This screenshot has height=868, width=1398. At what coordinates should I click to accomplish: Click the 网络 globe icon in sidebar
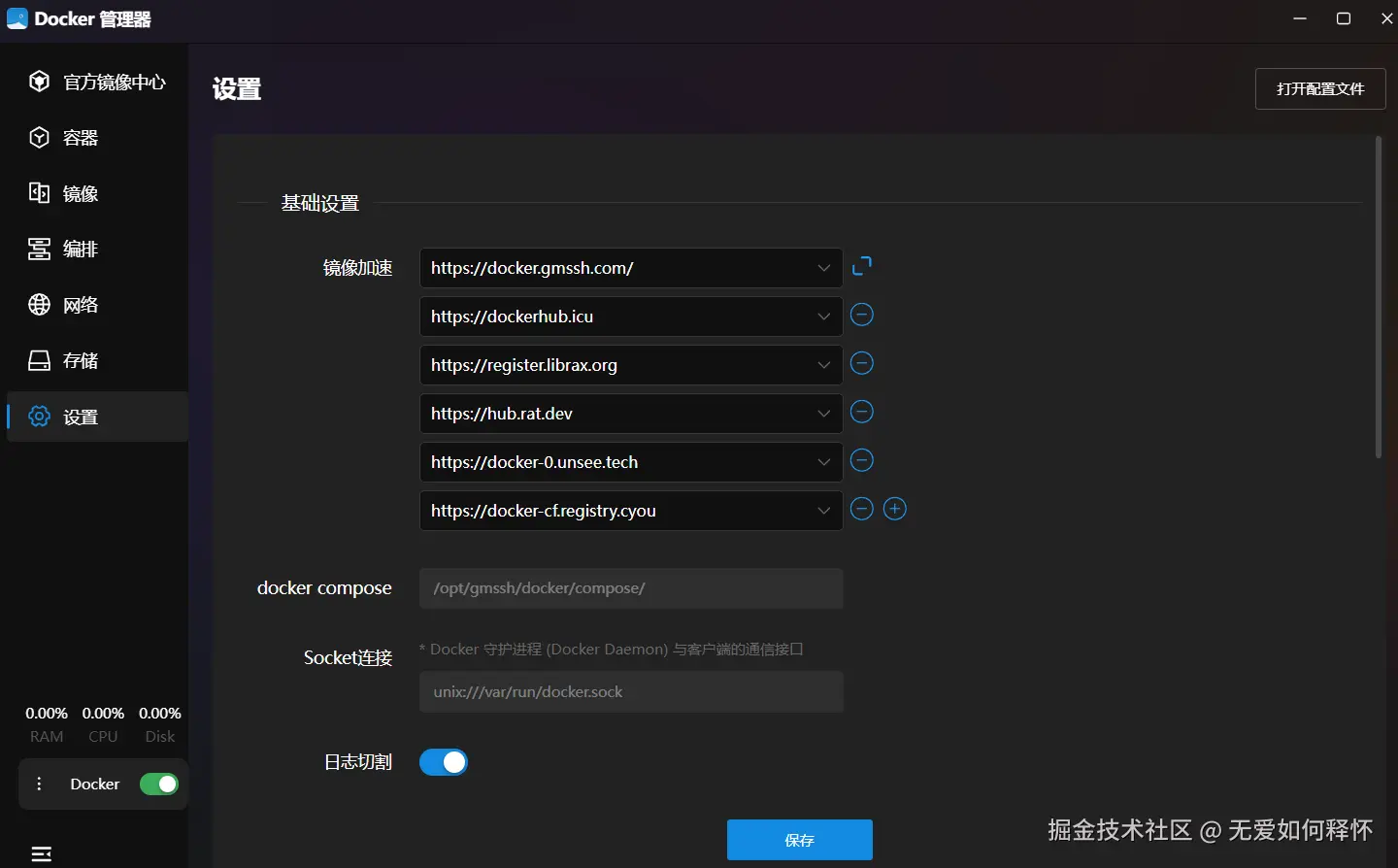point(39,305)
